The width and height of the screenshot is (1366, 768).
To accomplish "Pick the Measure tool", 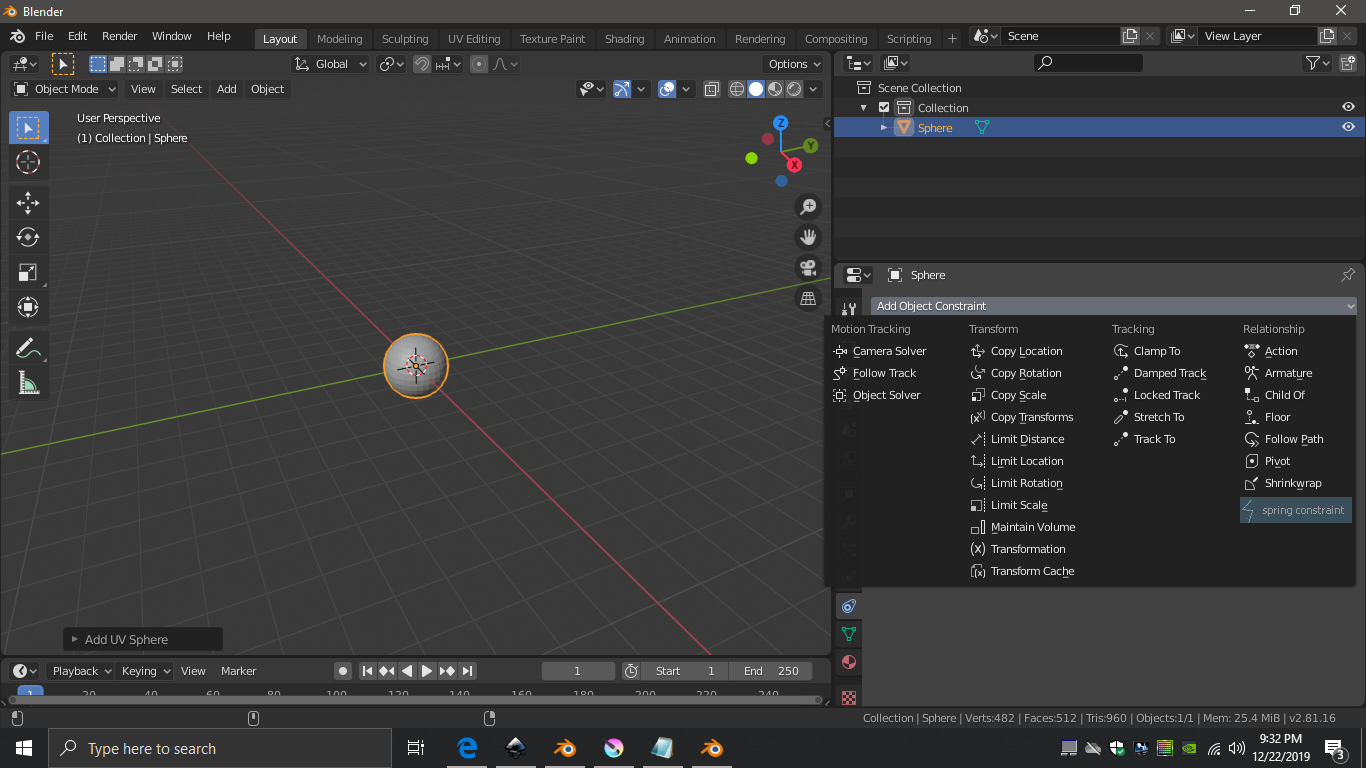I will (28, 383).
